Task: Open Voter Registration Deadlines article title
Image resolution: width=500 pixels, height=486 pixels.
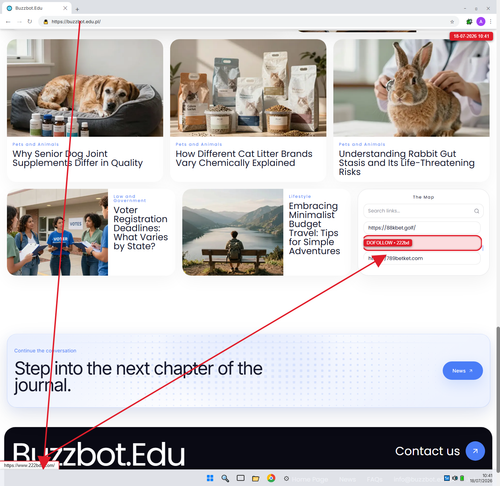Action: tap(141, 228)
